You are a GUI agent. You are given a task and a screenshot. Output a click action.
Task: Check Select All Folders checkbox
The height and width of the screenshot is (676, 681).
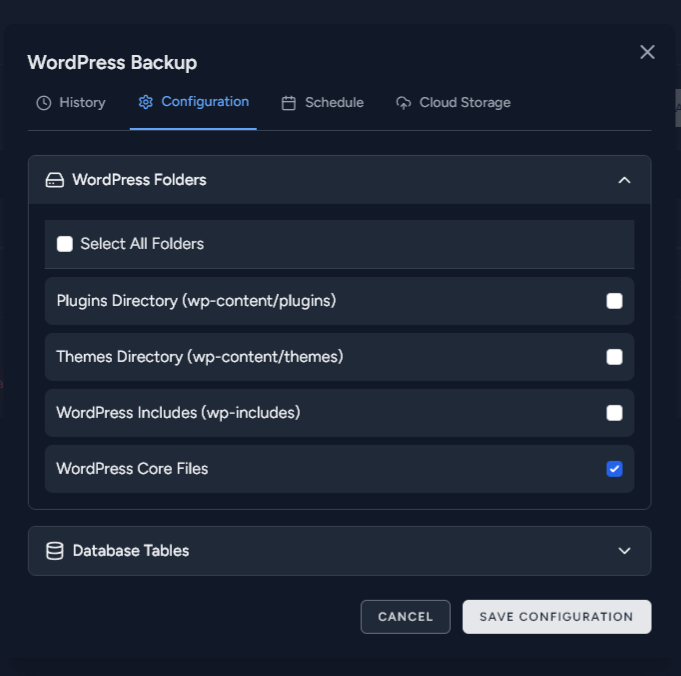[x=65, y=244]
